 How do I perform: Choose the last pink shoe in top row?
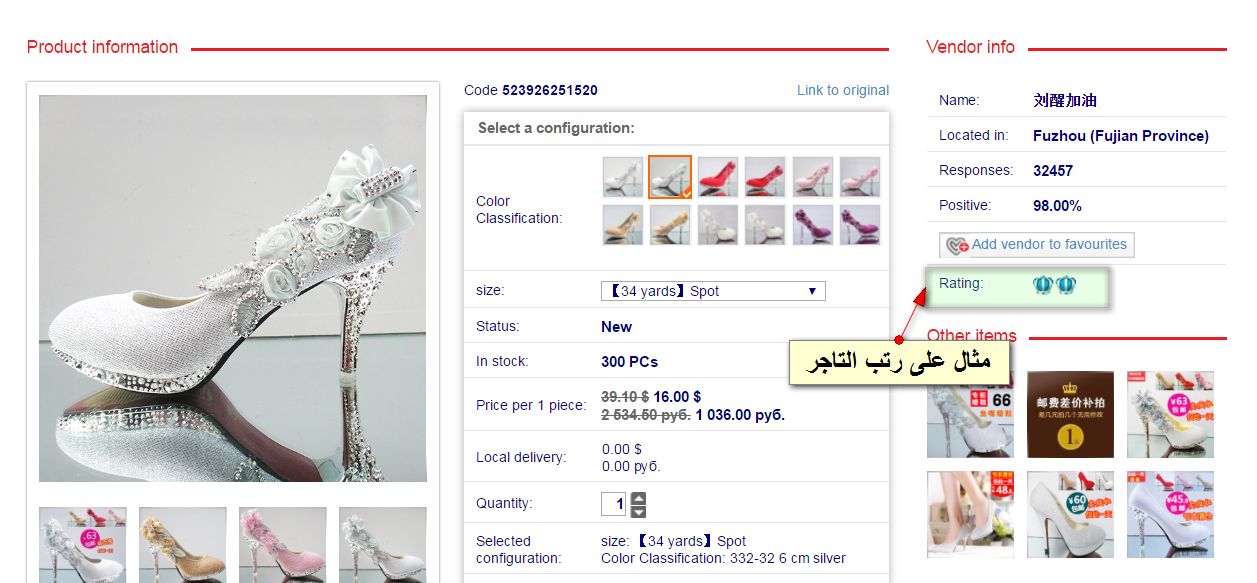[x=860, y=177]
